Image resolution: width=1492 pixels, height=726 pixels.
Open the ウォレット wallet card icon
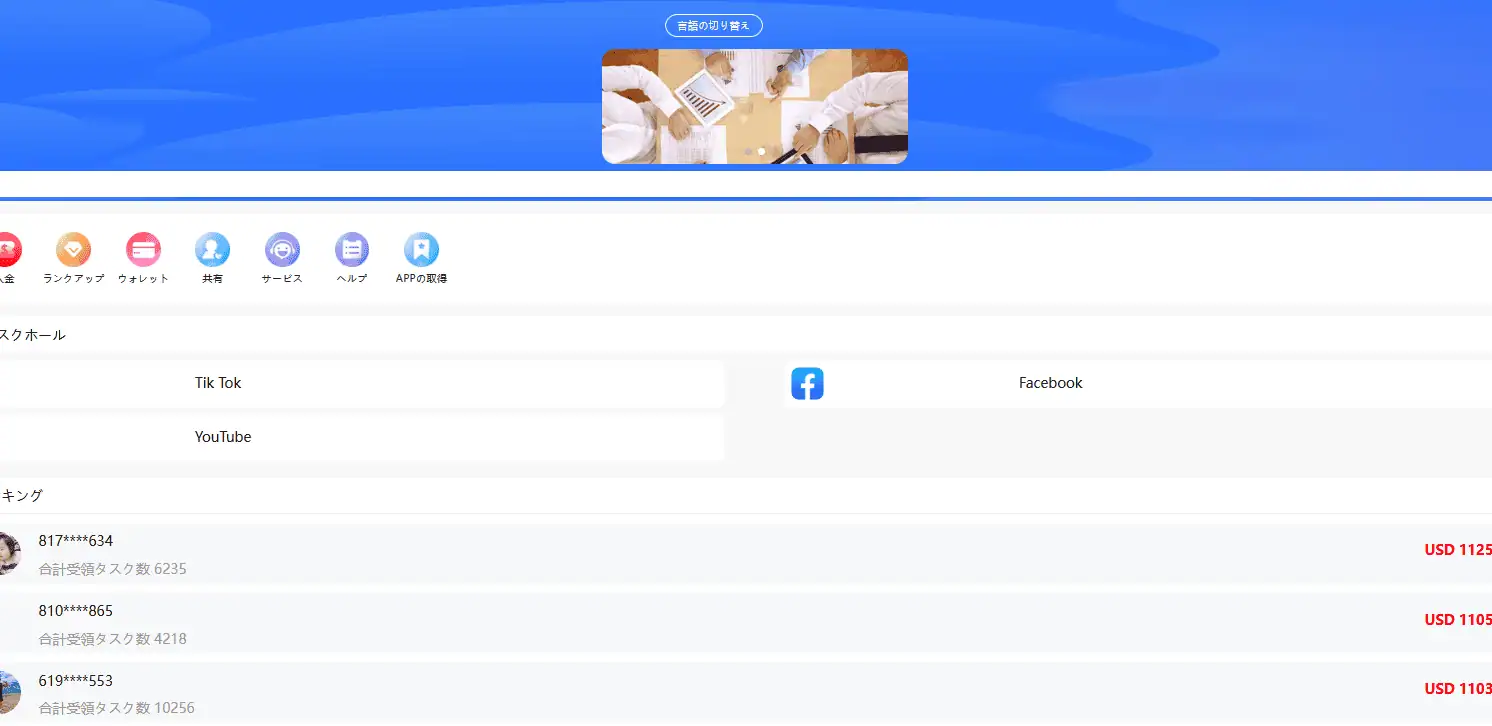click(143, 250)
